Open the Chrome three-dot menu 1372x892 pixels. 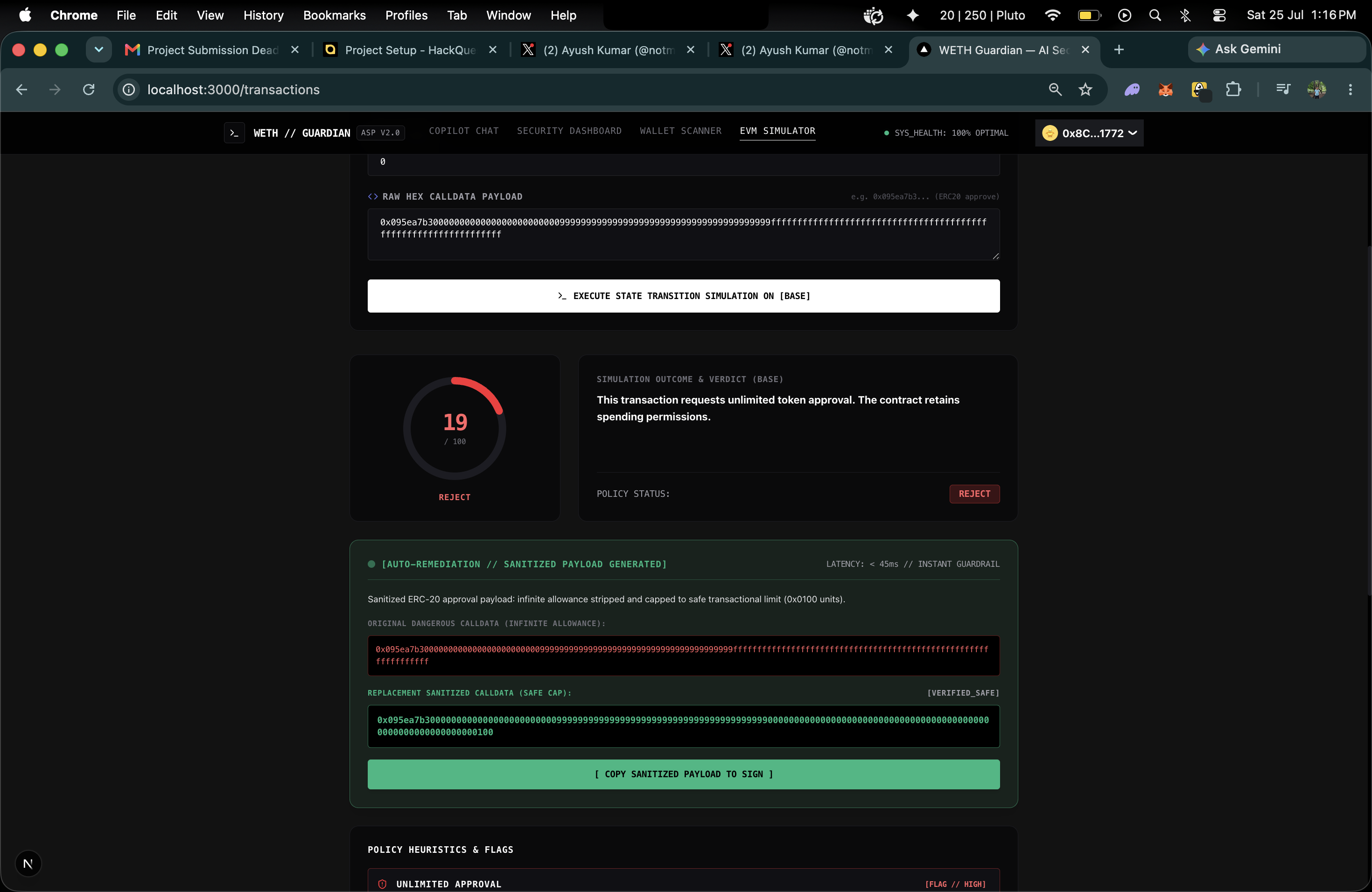click(x=1350, y=89)
